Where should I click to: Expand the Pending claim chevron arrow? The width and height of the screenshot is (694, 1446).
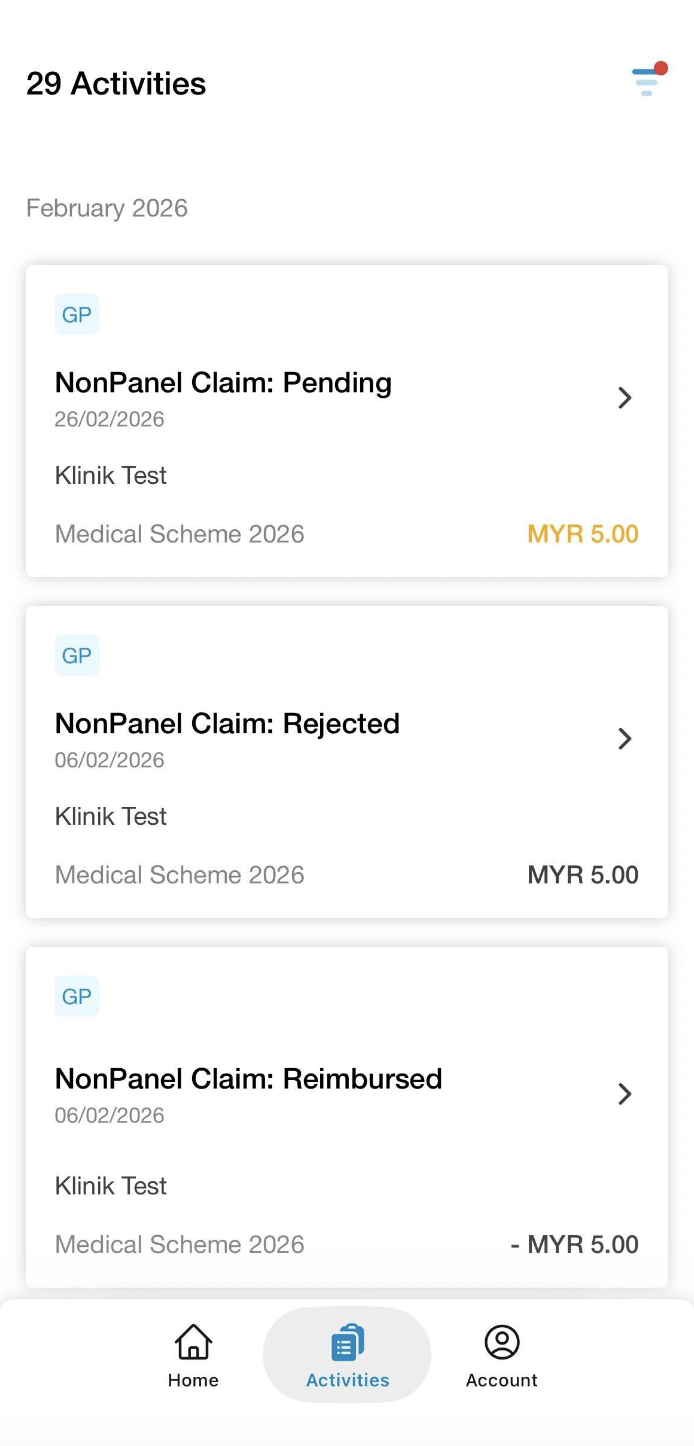click(625, 398)
